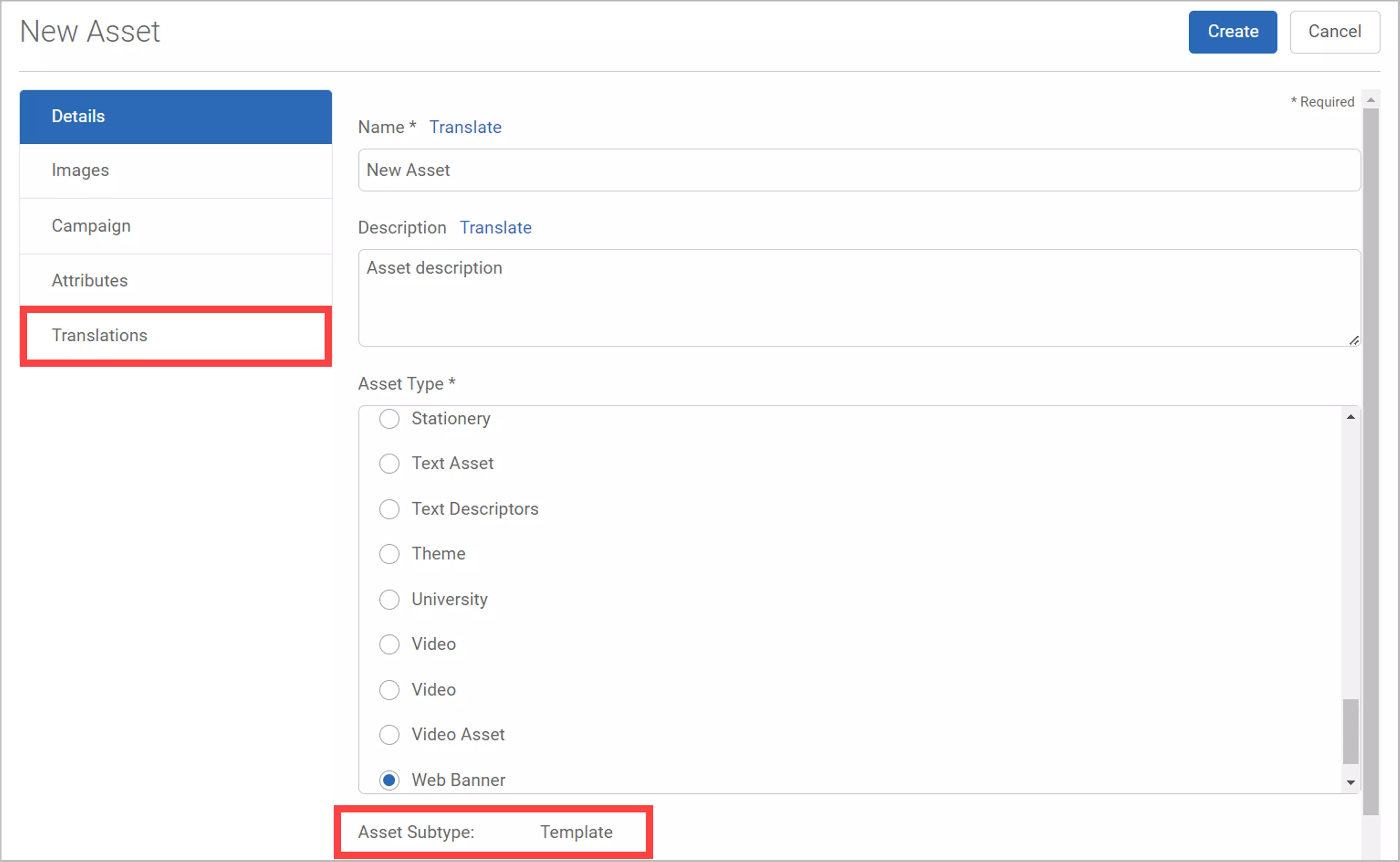
Task: Select the Text Asset radio button
Action: pyautogui.click(x=390, y=463)
